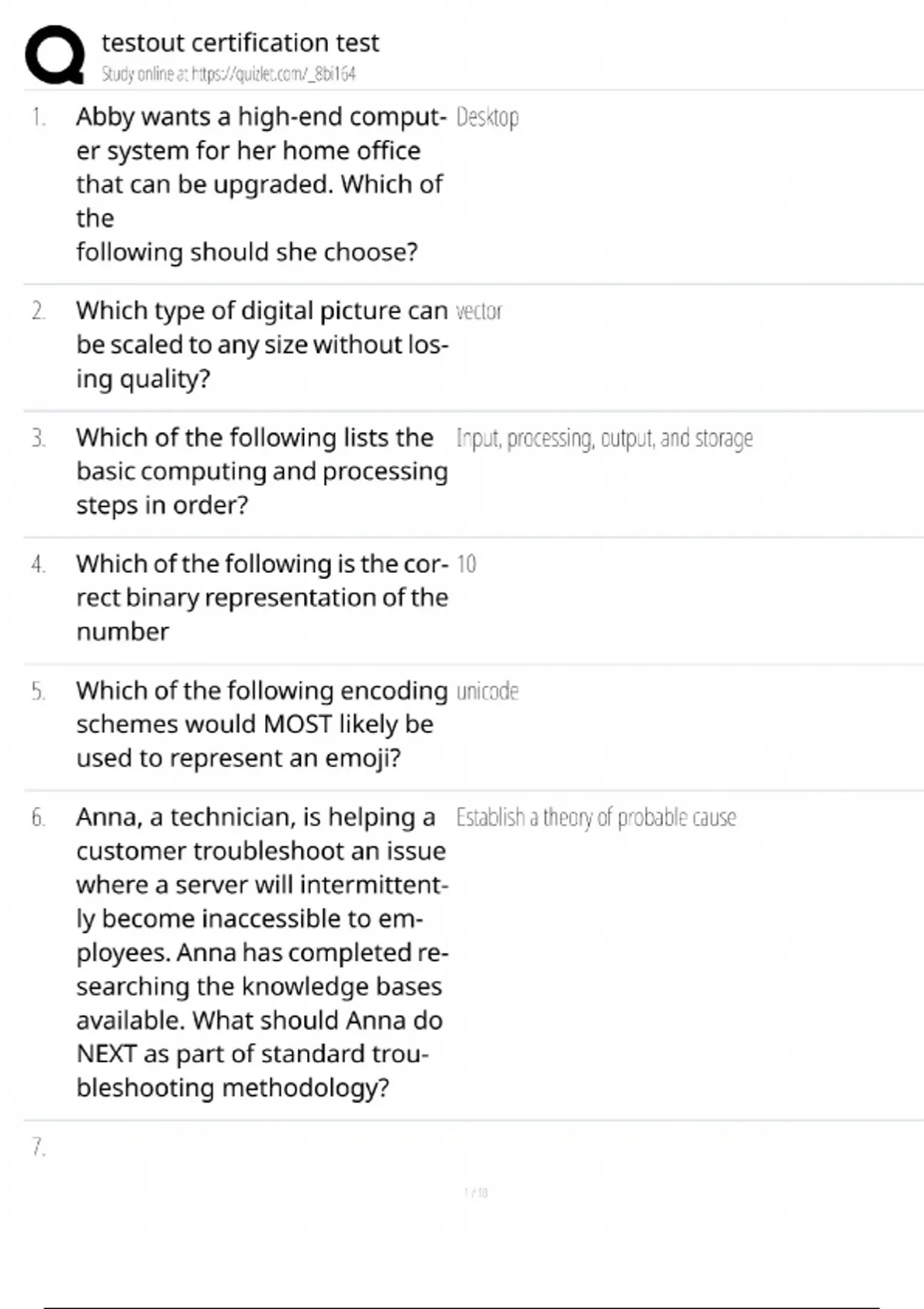Image resolution: width=924 pixels, height=1309 pixels.
Task: Select the Anna troubleshooting question text
Action: (262, 952)
